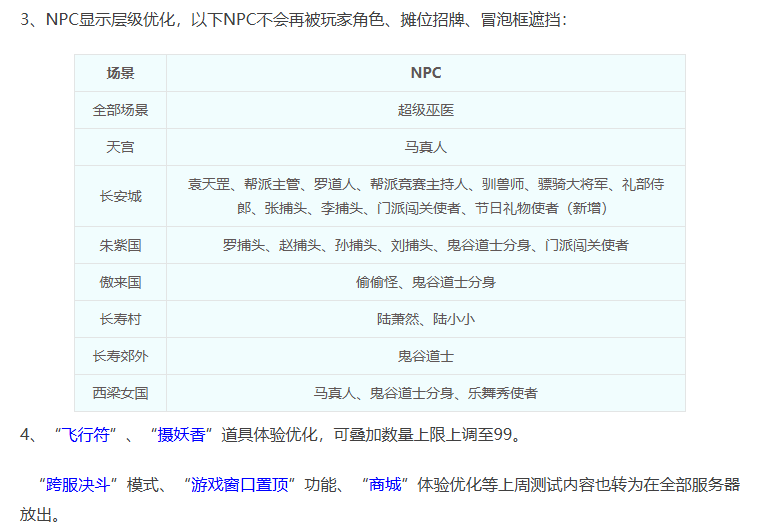This screenshot has width=758, height=528.
Task: Click the 长寿村 scene cell
Action: [x=120, y=319]
